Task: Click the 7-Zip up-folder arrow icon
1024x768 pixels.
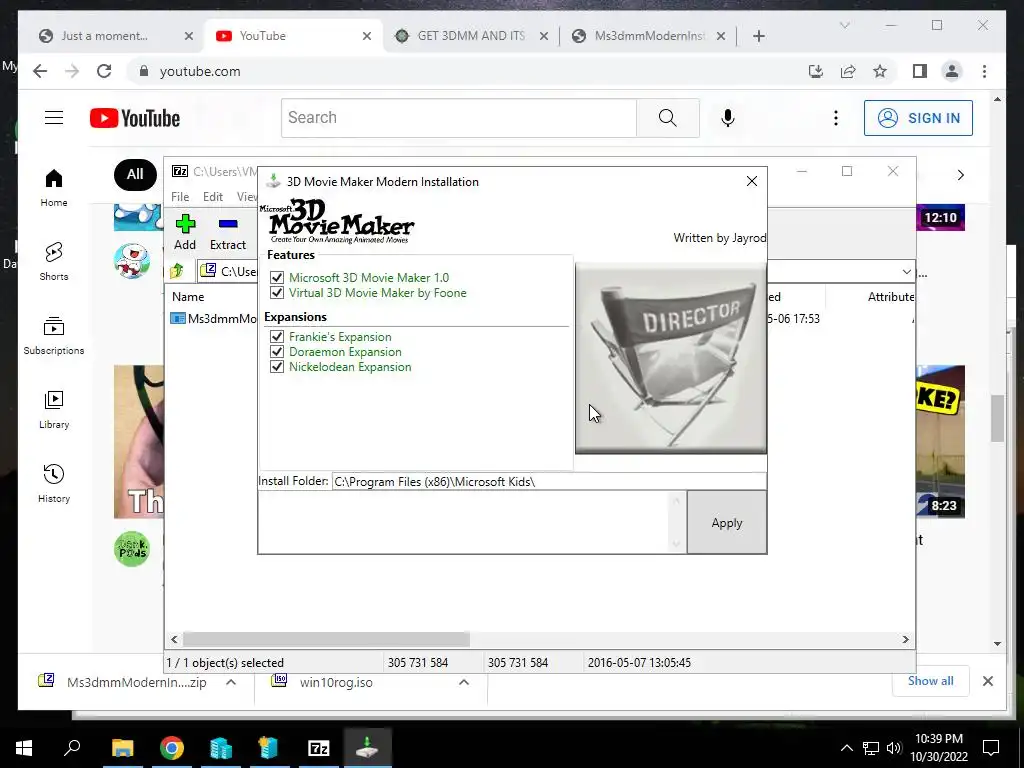Action: [x=176, y=271]
